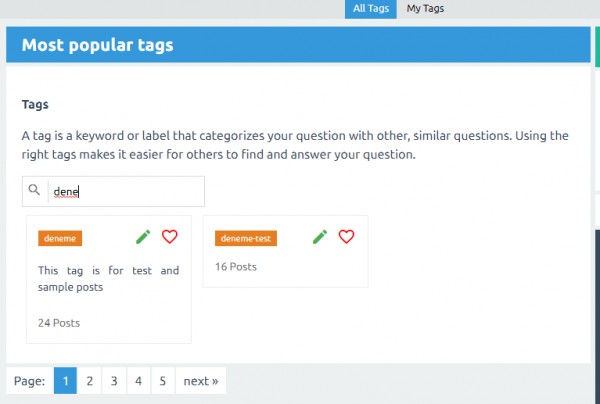Jump to page 3 in pagination
Screen dimensions: 600x404
pyautogui.click(x=114, y=381)
